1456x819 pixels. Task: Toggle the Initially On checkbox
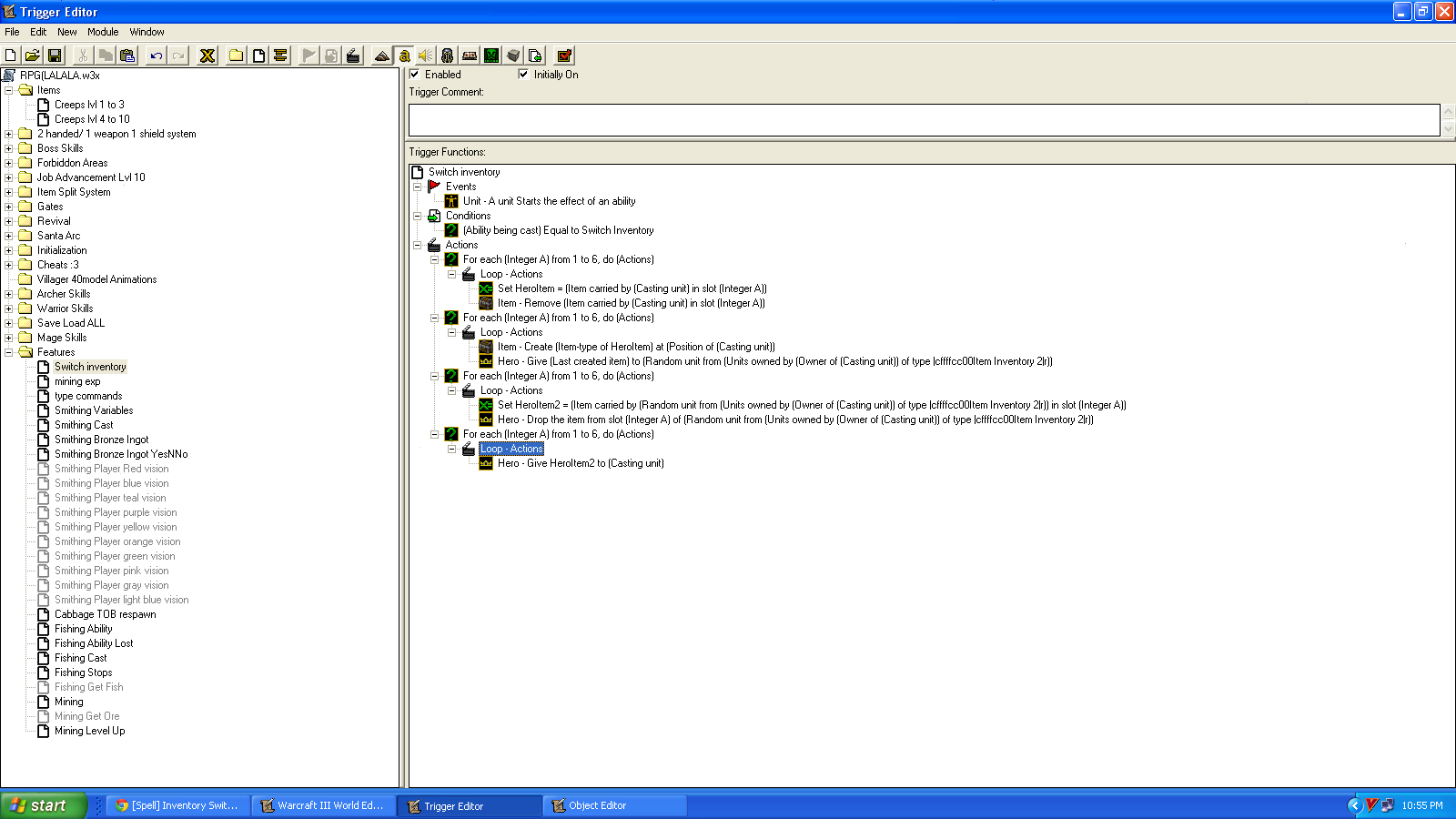coord(523,75)
